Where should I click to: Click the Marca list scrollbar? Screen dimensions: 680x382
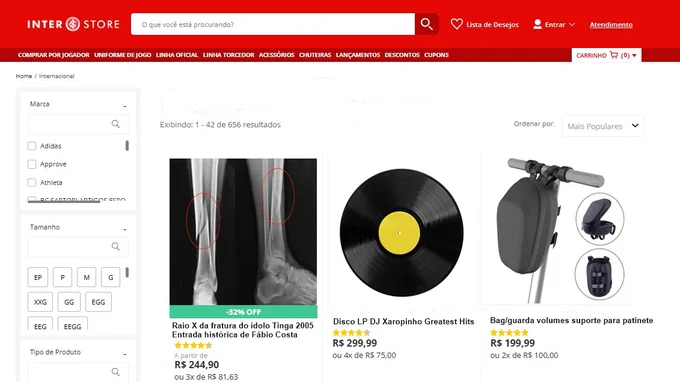click(127, 146)
